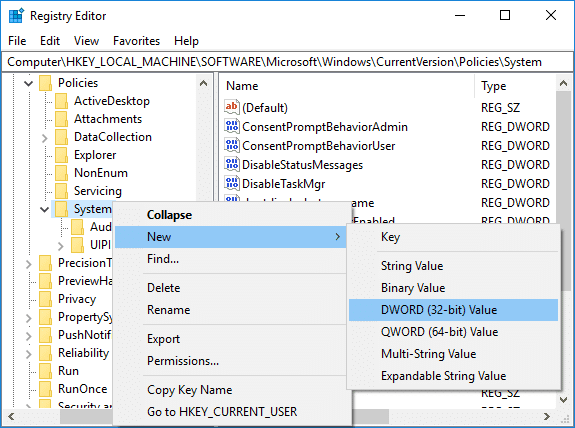Click the Explorer folder icon
Image resolution: width=575 pixels, height=428 pixels.
61,155
